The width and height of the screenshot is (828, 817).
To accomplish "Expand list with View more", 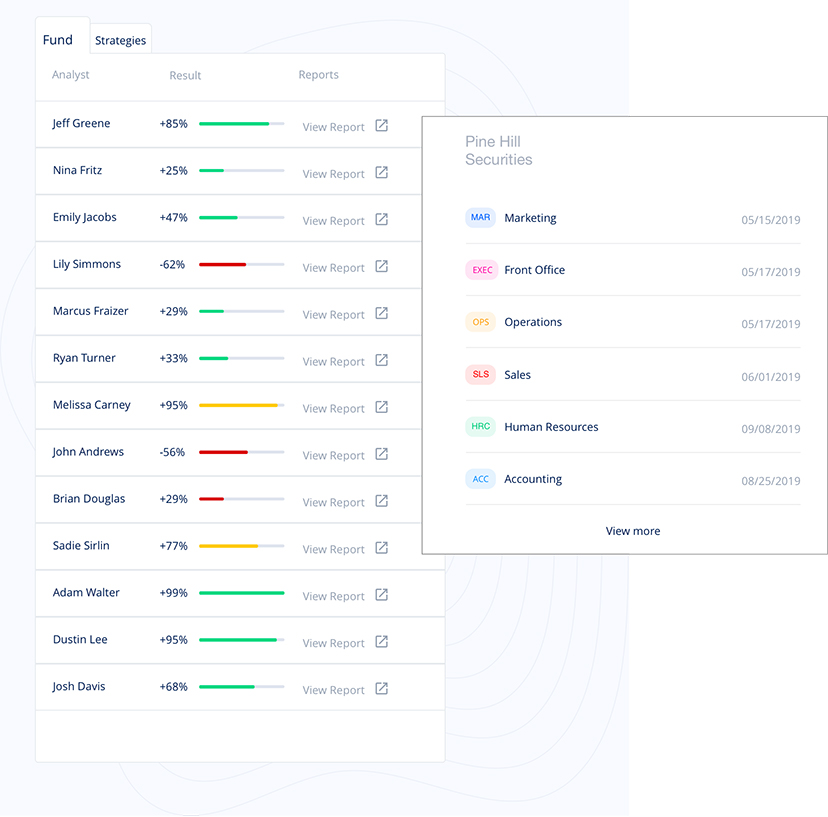I will coord(632,531).
